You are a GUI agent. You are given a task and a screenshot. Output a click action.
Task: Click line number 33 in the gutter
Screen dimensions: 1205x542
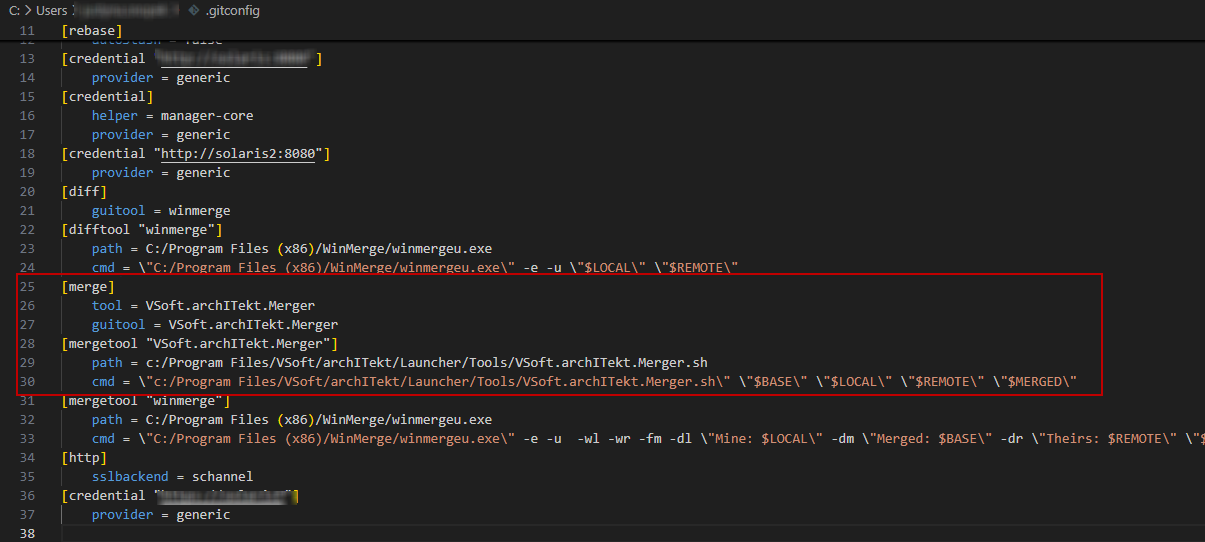click(27, 438)
